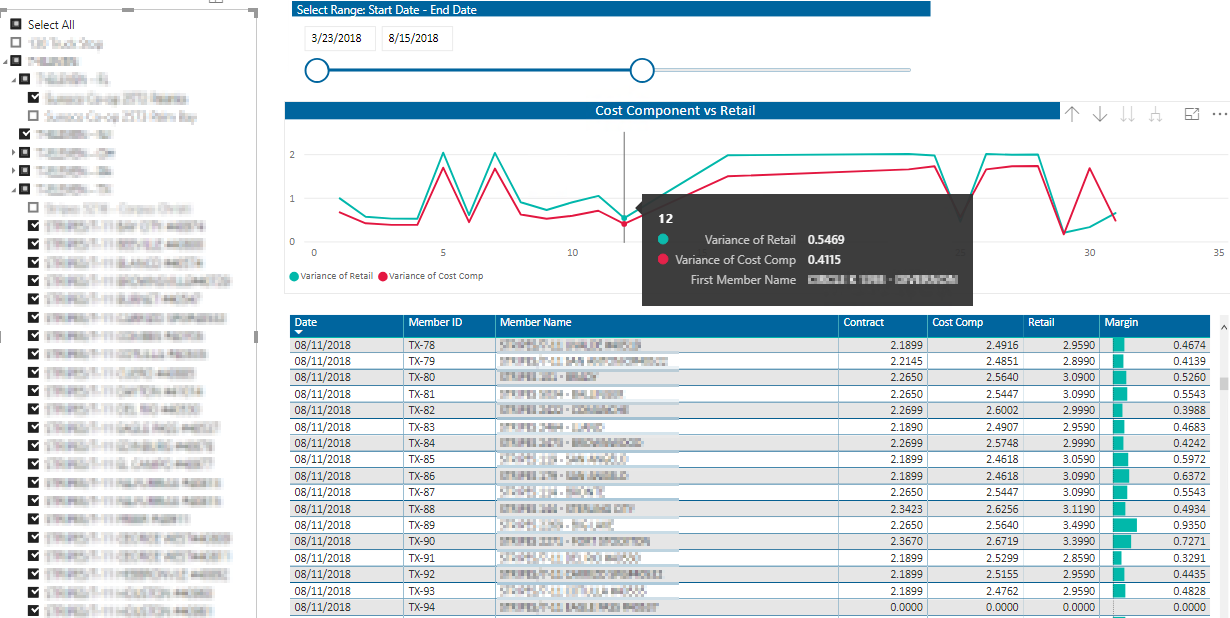Image resolution: width=1230 pixels, height=618 pixels.
Task: Go to next hierarchy level (double arrows)
Action: point(1128,114)
